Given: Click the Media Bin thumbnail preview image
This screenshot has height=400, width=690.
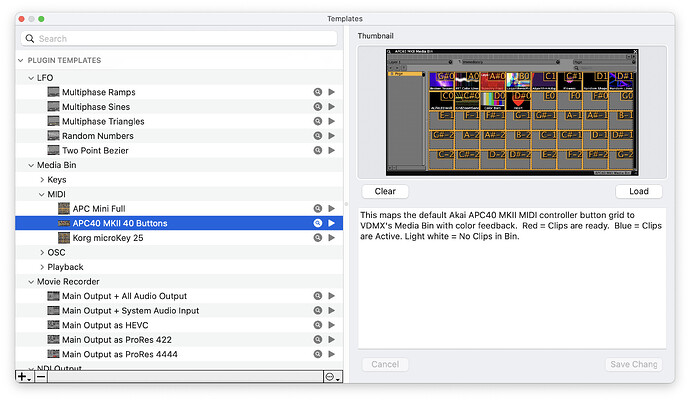Looking at the screenshot, I should [x=512, y=112].
